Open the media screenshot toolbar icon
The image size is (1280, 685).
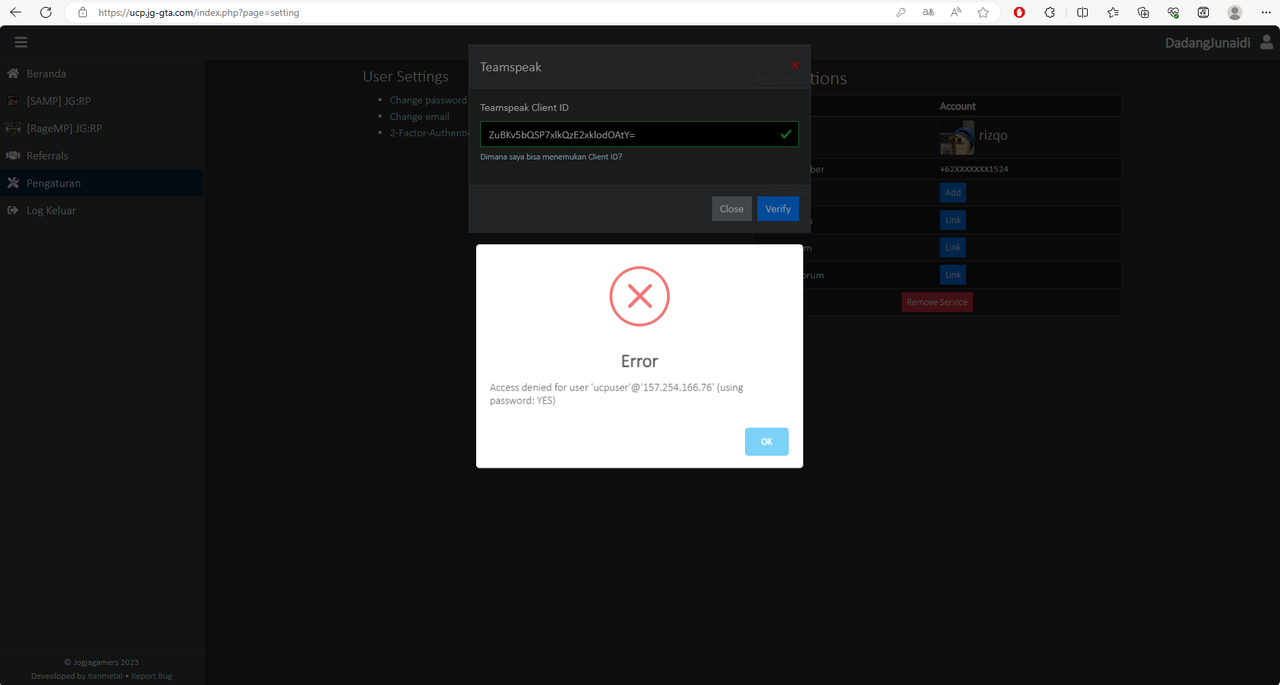(x=1203, y=13)
